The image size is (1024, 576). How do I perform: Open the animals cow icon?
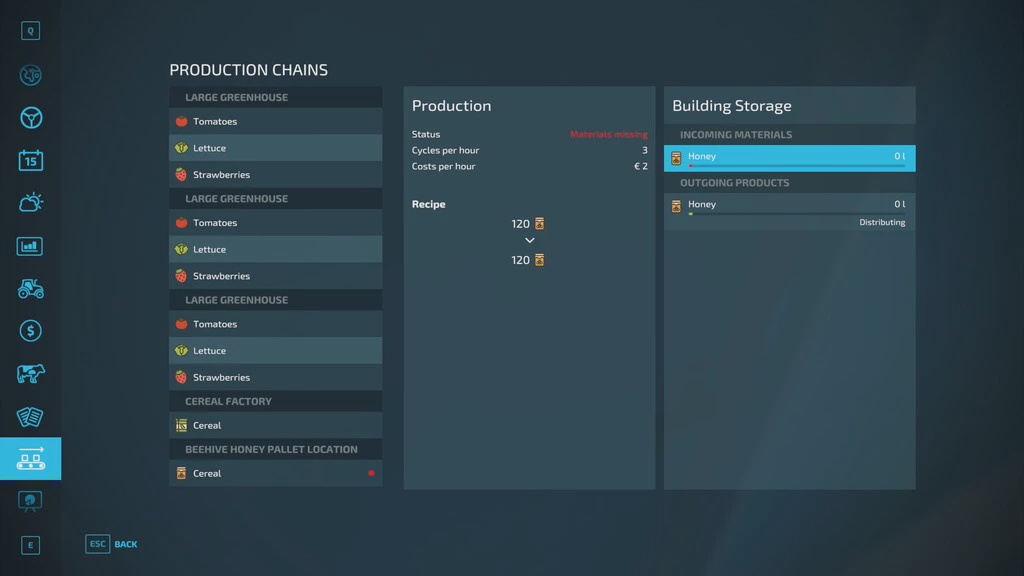(31, 374)
